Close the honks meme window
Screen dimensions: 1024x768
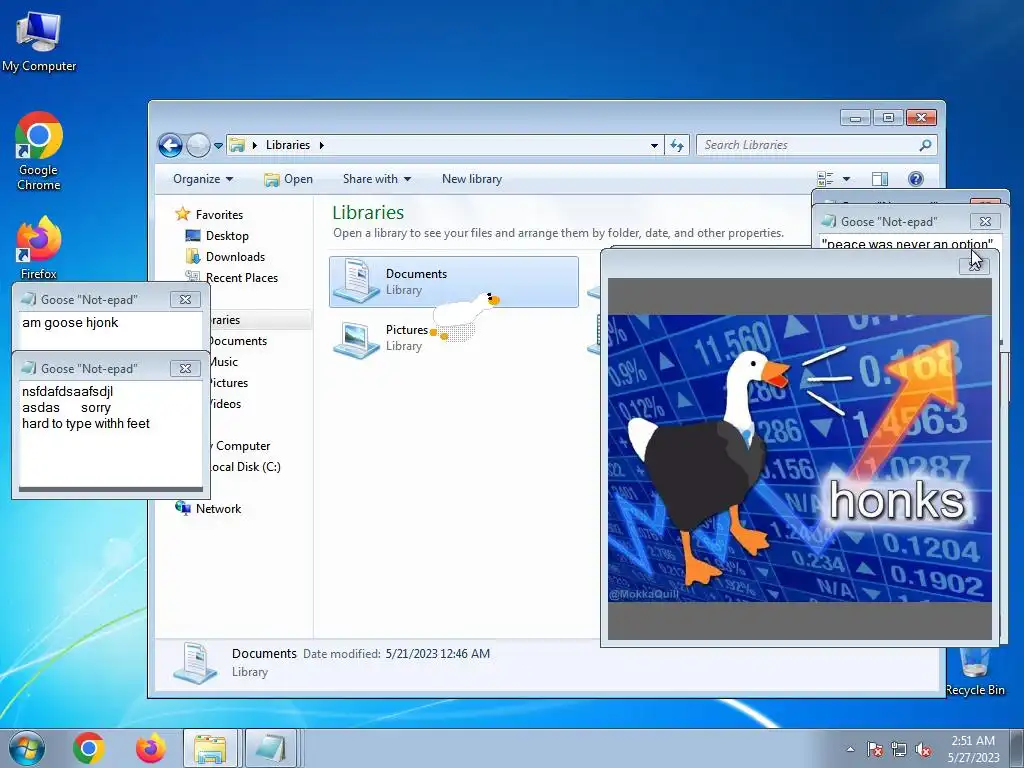click(974, 265)
